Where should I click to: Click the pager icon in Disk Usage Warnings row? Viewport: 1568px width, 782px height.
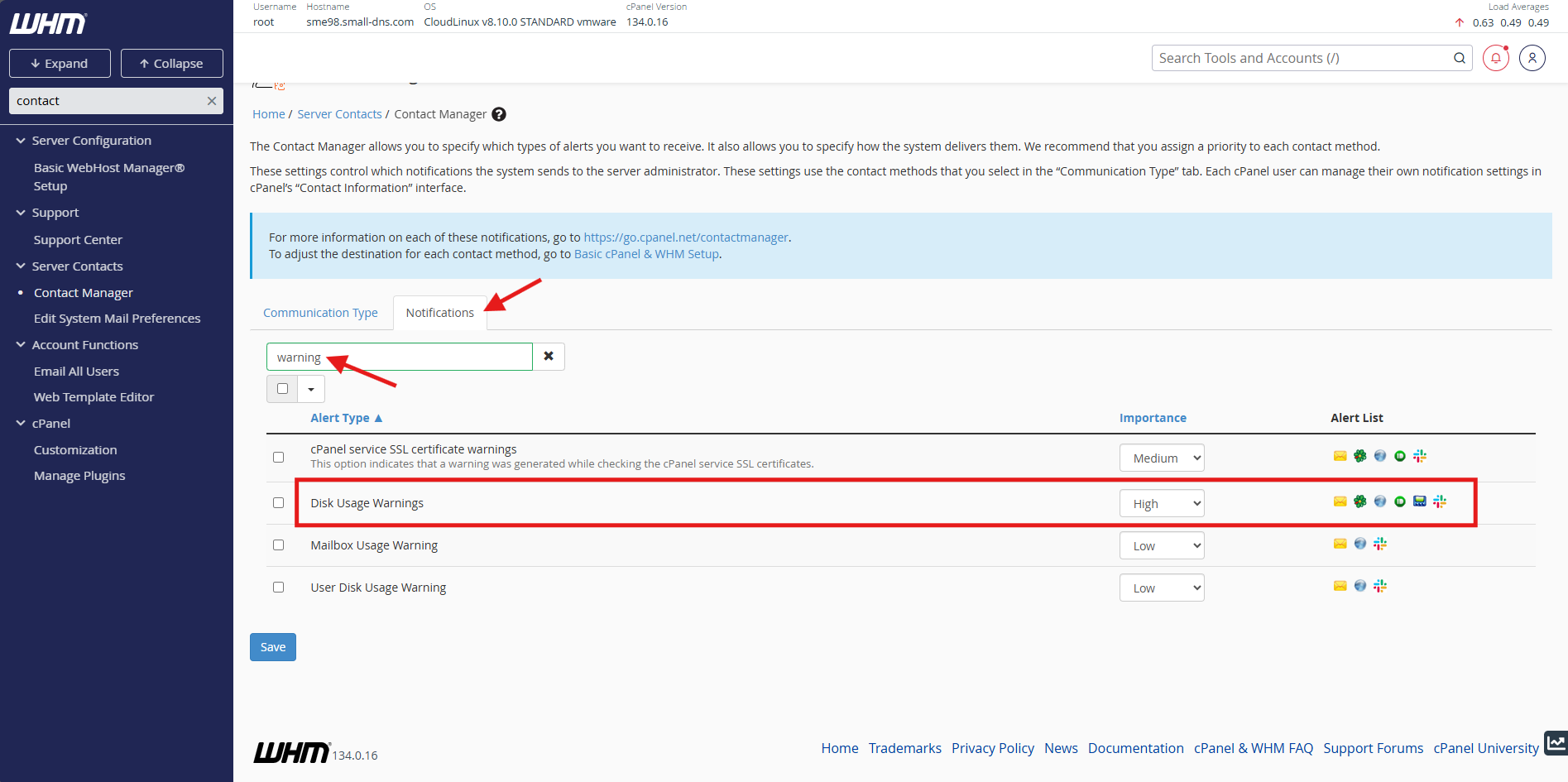coord(1420,501)
